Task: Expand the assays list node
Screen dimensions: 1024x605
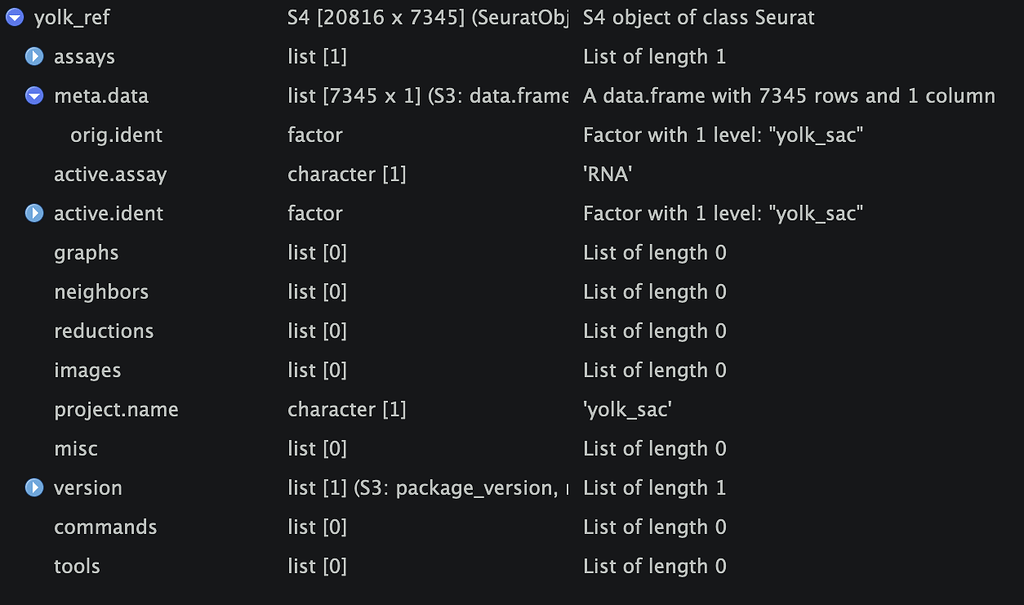Action: (34, 57)
